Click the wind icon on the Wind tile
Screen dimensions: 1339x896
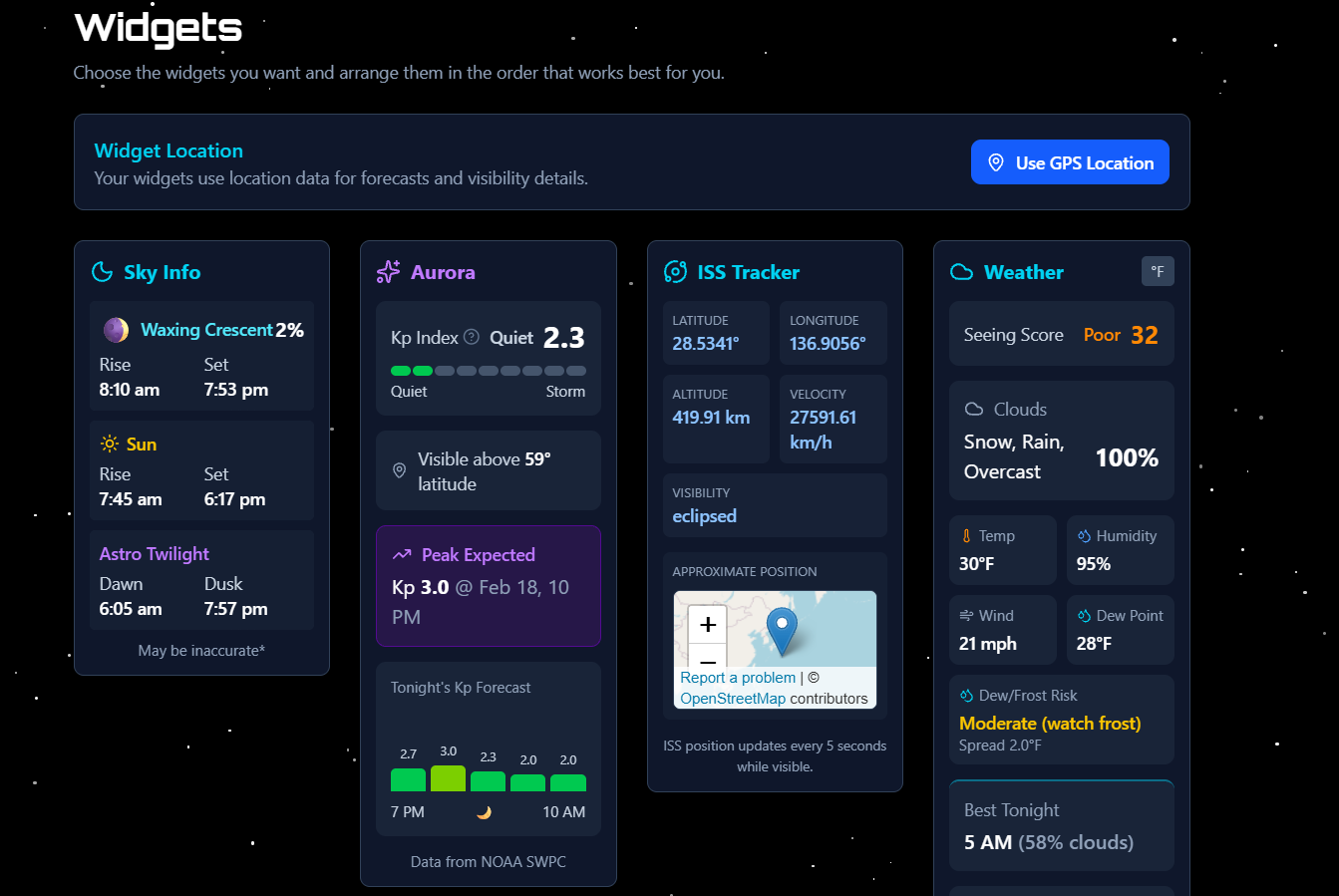coord(966,615)
